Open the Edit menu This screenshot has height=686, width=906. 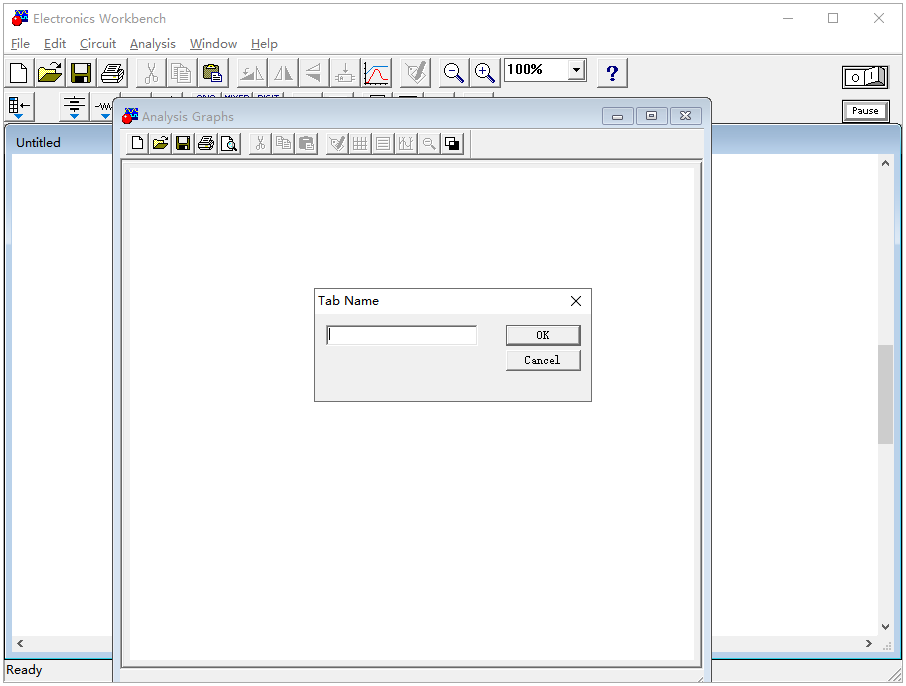pyautogui.click(x=55, y=44)
